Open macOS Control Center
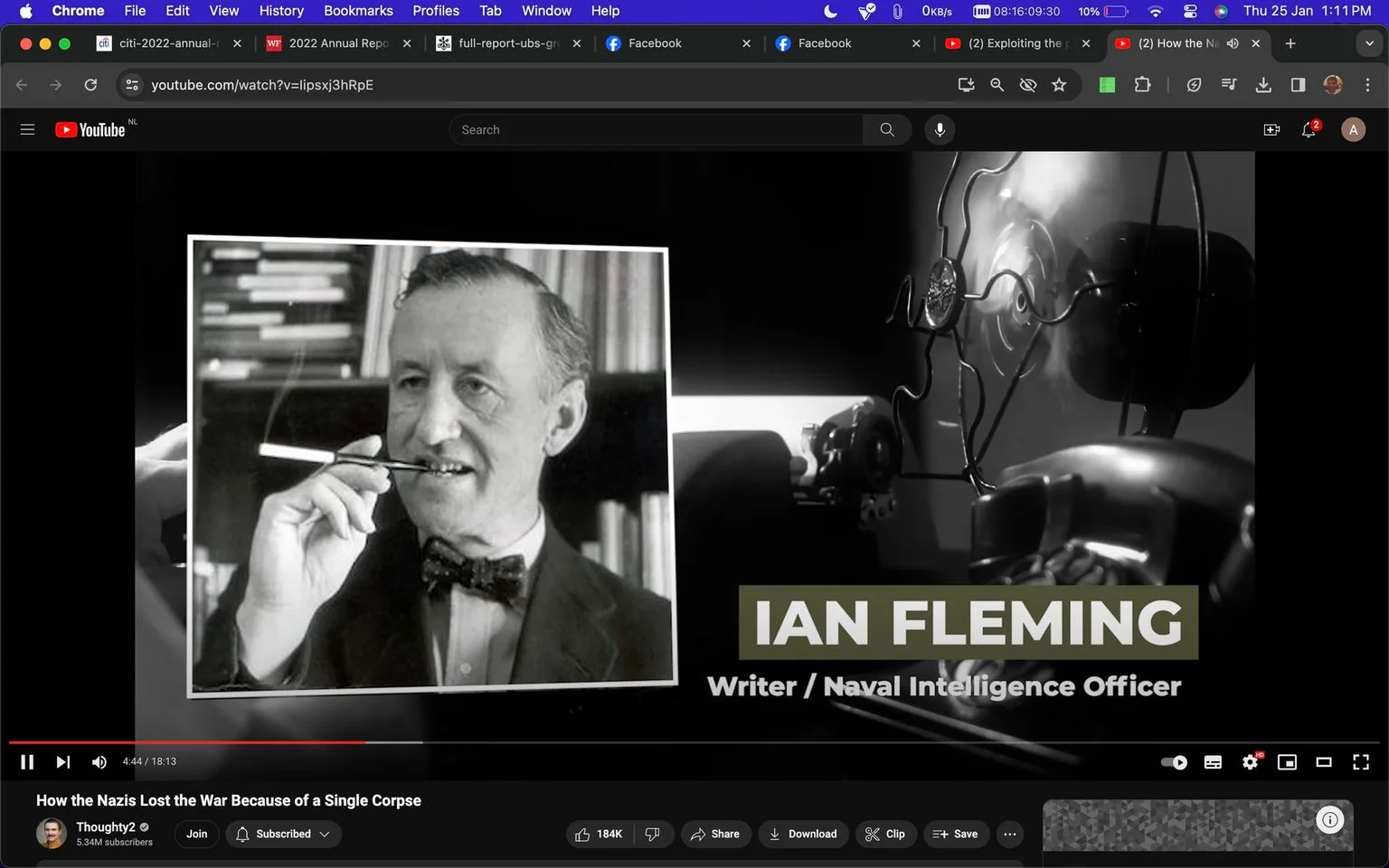Screen dimensions: 1389x868 coord(1190,11)
